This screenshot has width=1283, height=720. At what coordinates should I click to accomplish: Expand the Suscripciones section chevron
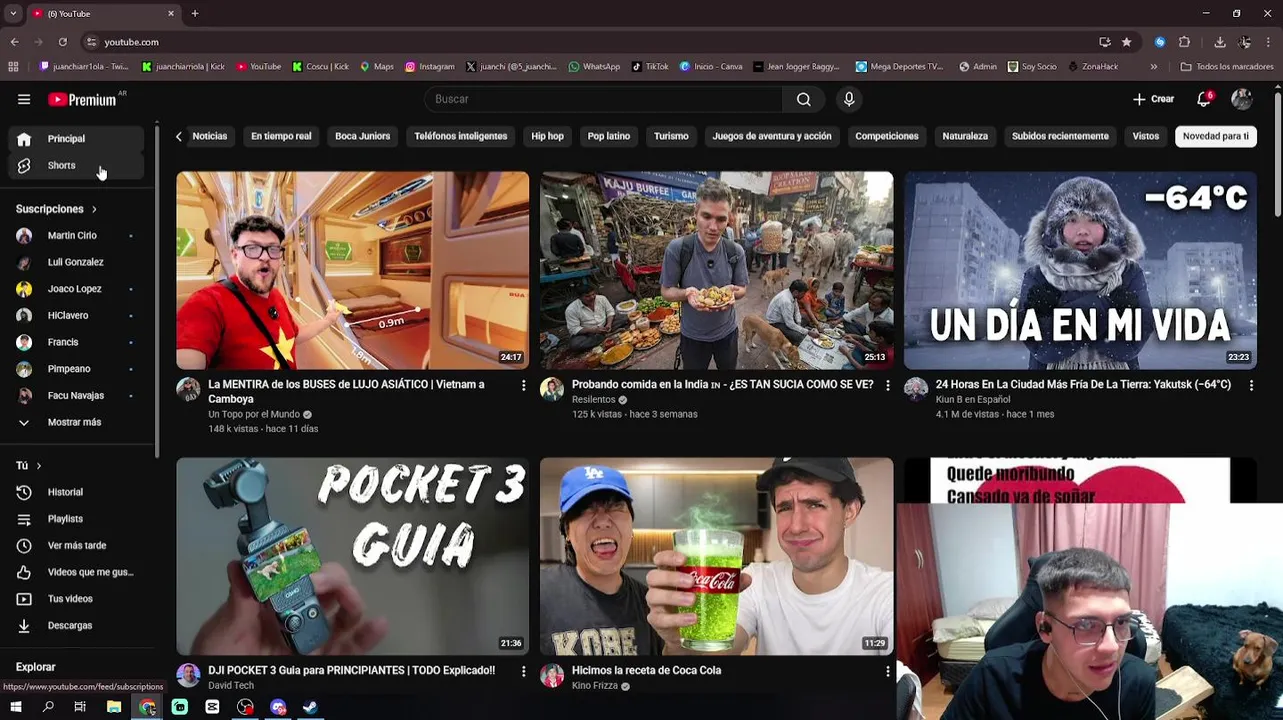(94, 209)
